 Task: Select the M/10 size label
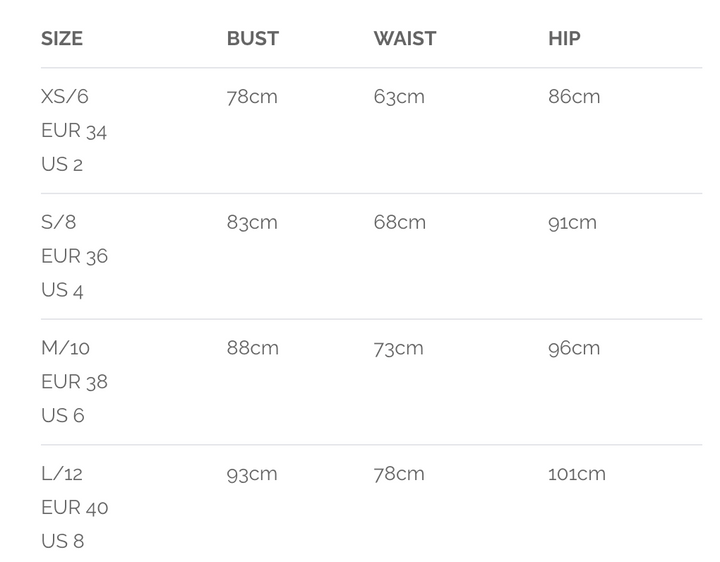[65, 348]
